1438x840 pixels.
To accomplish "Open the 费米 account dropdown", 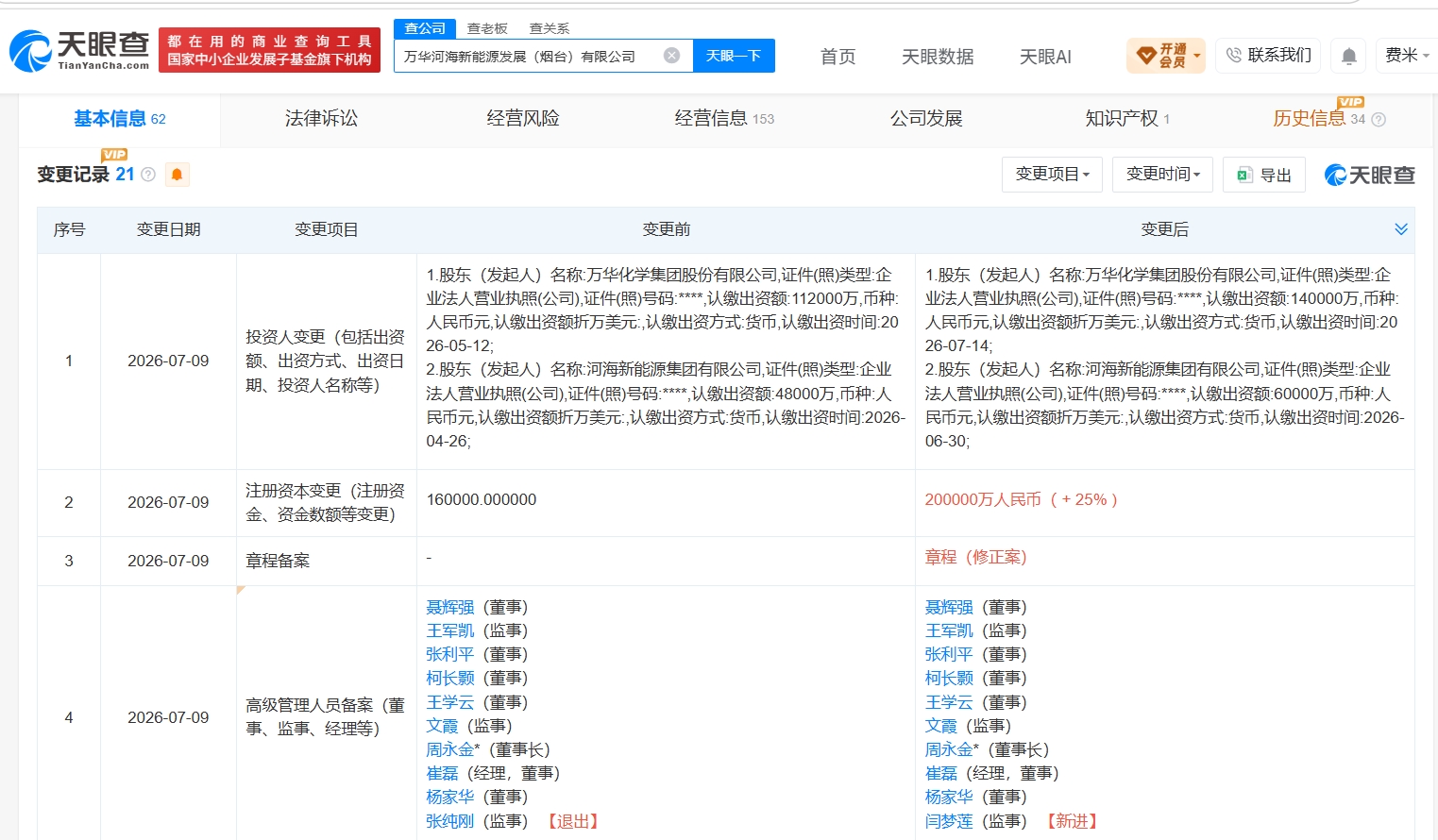I will 1407,56.
